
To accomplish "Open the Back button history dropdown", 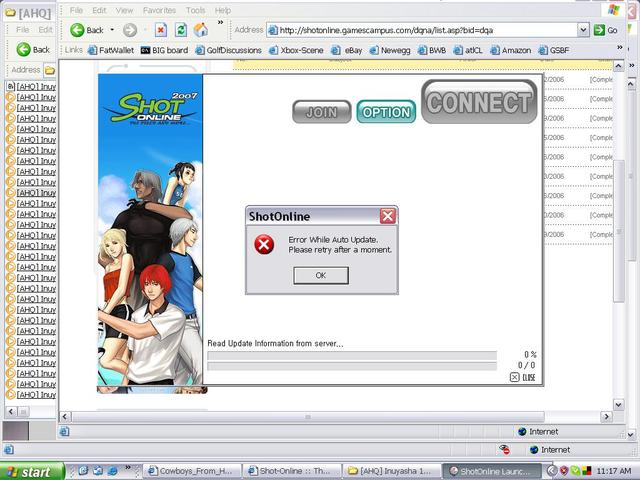I will point(113,30).
